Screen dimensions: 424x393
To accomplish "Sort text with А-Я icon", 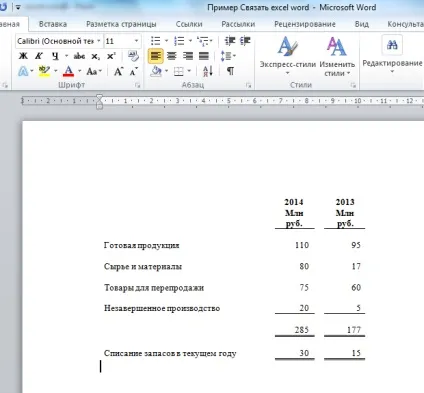I will 208,71.
